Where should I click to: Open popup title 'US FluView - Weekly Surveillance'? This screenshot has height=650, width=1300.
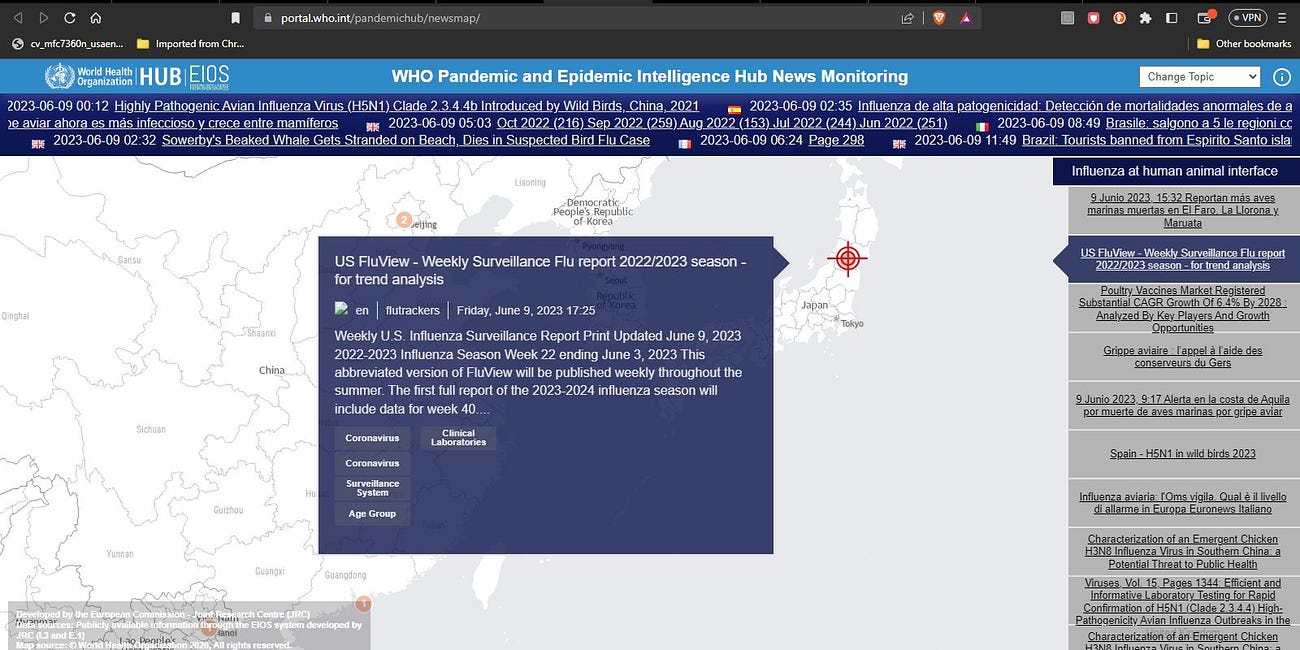tap(541, 270)
